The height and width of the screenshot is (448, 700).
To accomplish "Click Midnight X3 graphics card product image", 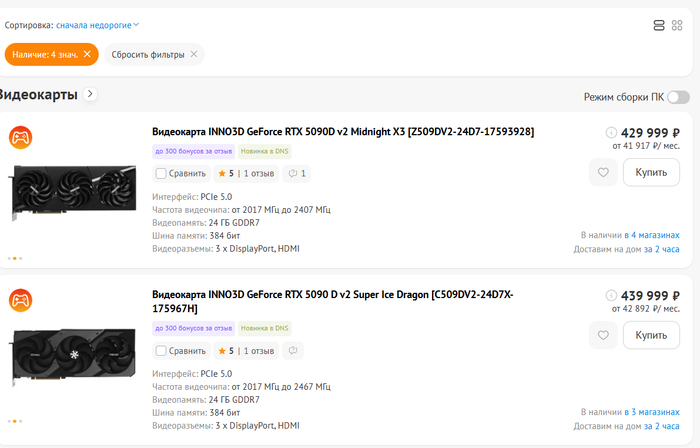I will click(x=74, y=192).
